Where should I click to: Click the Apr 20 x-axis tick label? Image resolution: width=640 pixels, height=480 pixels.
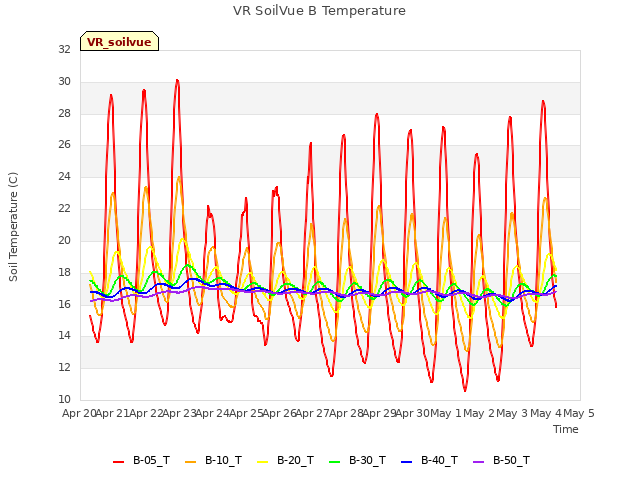[x=79, y=413]
